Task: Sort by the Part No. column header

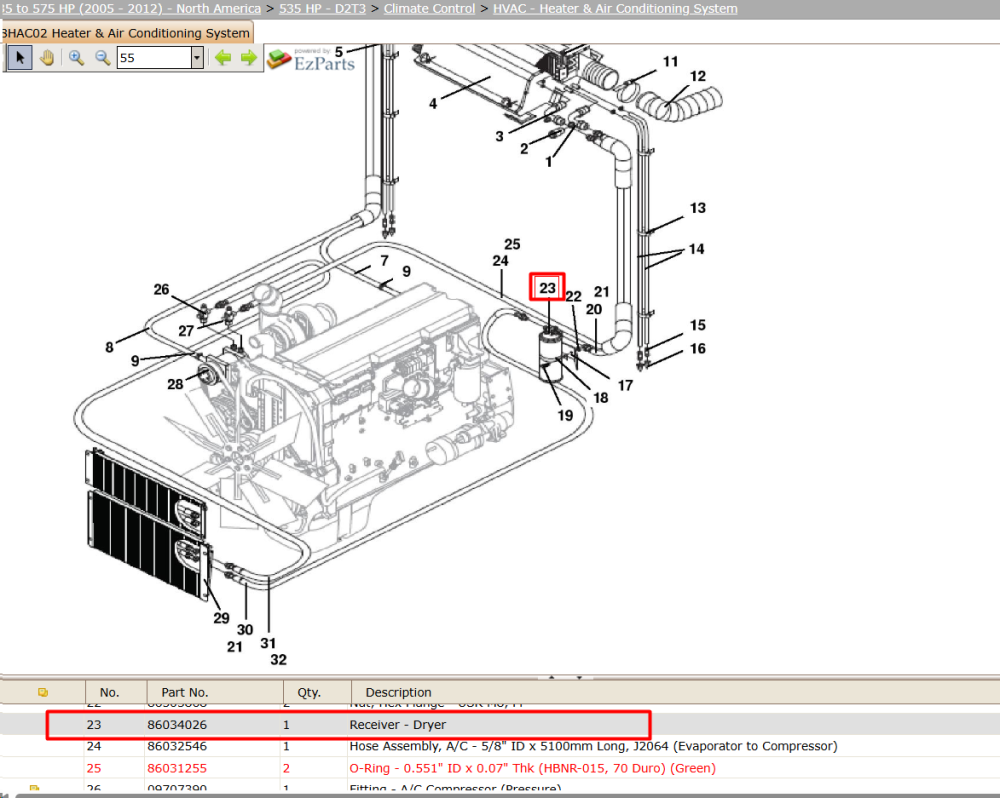Action: [184, 692]
